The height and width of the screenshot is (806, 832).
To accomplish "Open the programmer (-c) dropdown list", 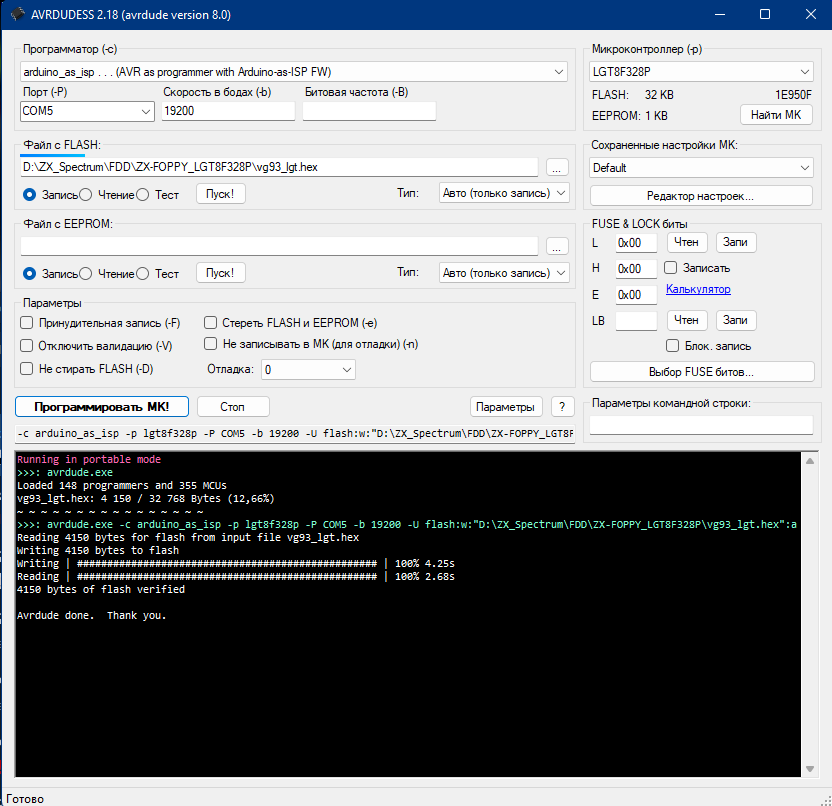I will 294,72.
